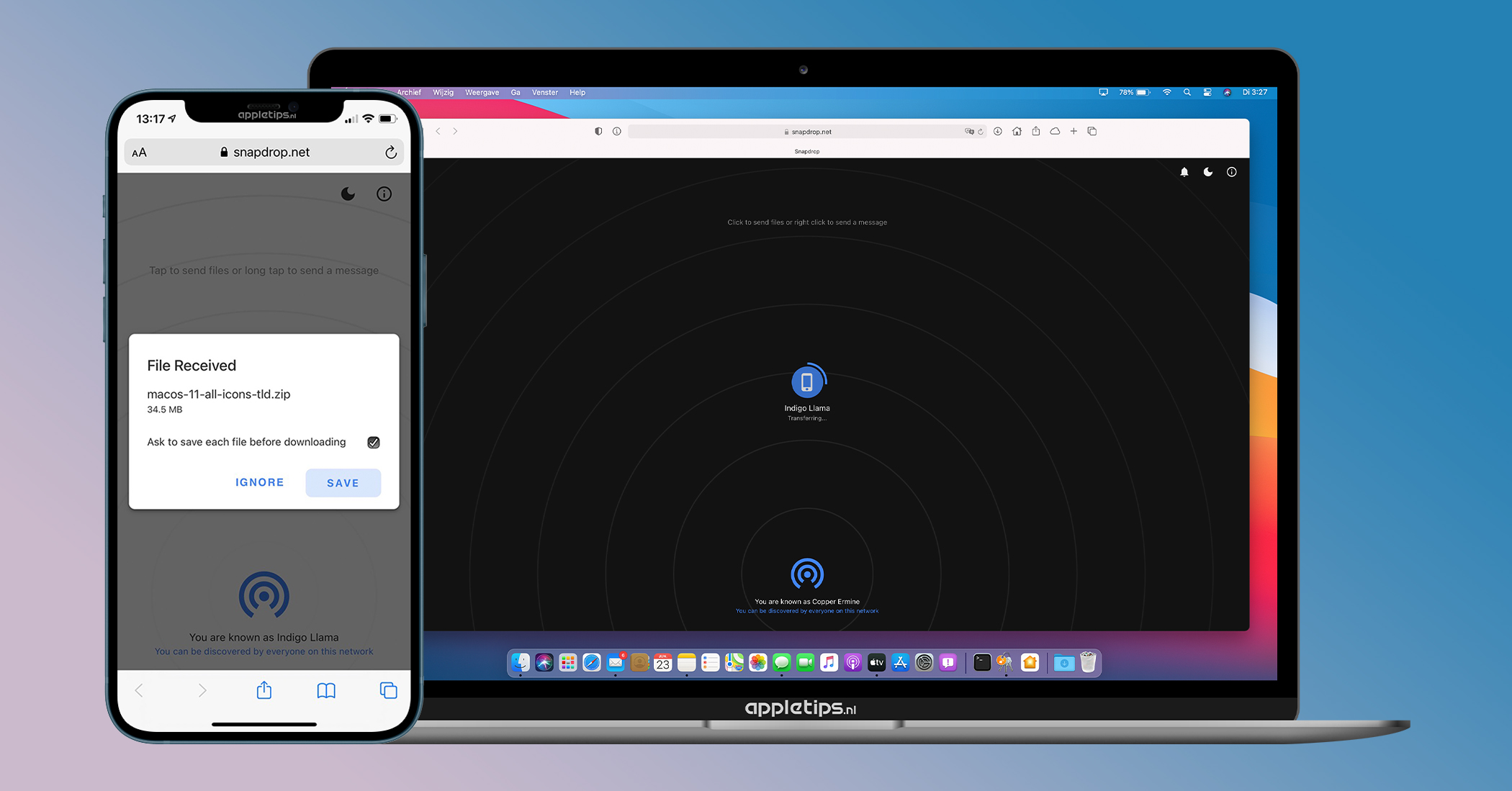Toggle dark mode with the moon icon on iPhone

coord(348,194)
